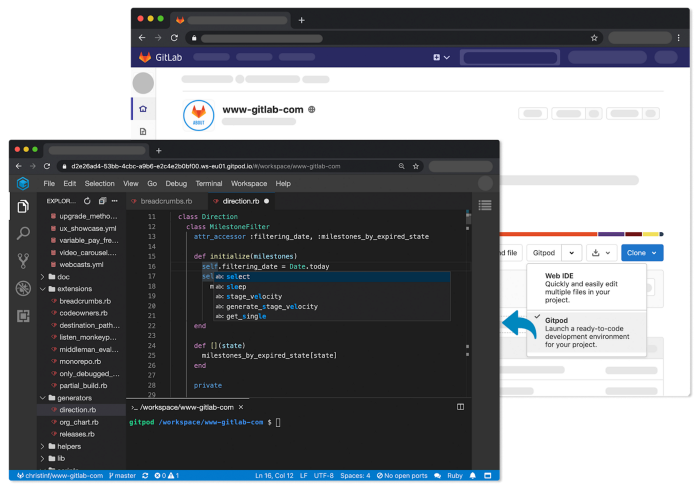Click the GitLab search field in navbar

coord(510,57)
